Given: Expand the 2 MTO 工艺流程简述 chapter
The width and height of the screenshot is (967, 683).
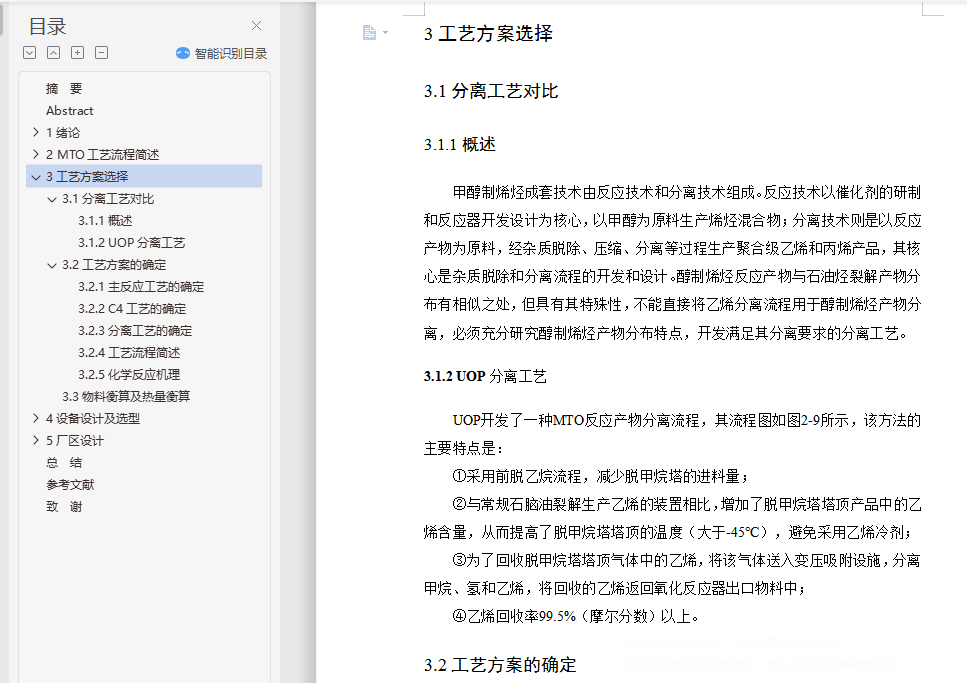Looking at the screenshot, I should (36, 154).
